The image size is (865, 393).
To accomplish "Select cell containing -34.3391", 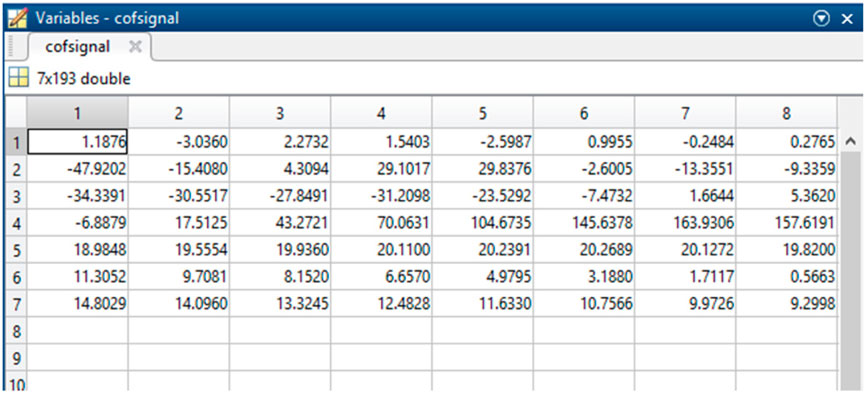I will click(78, 196).
